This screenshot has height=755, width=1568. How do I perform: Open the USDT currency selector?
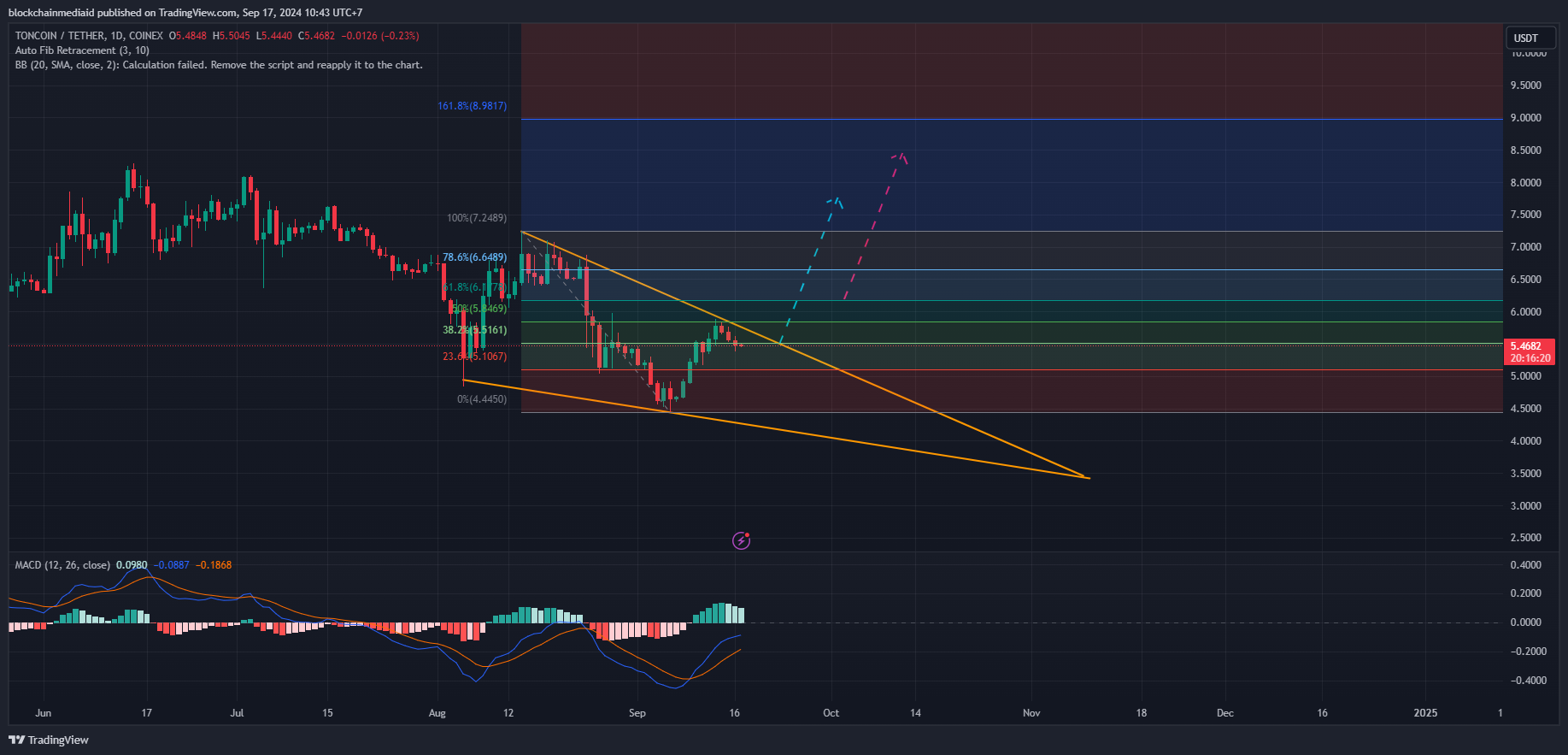[x=1530, y=38]
